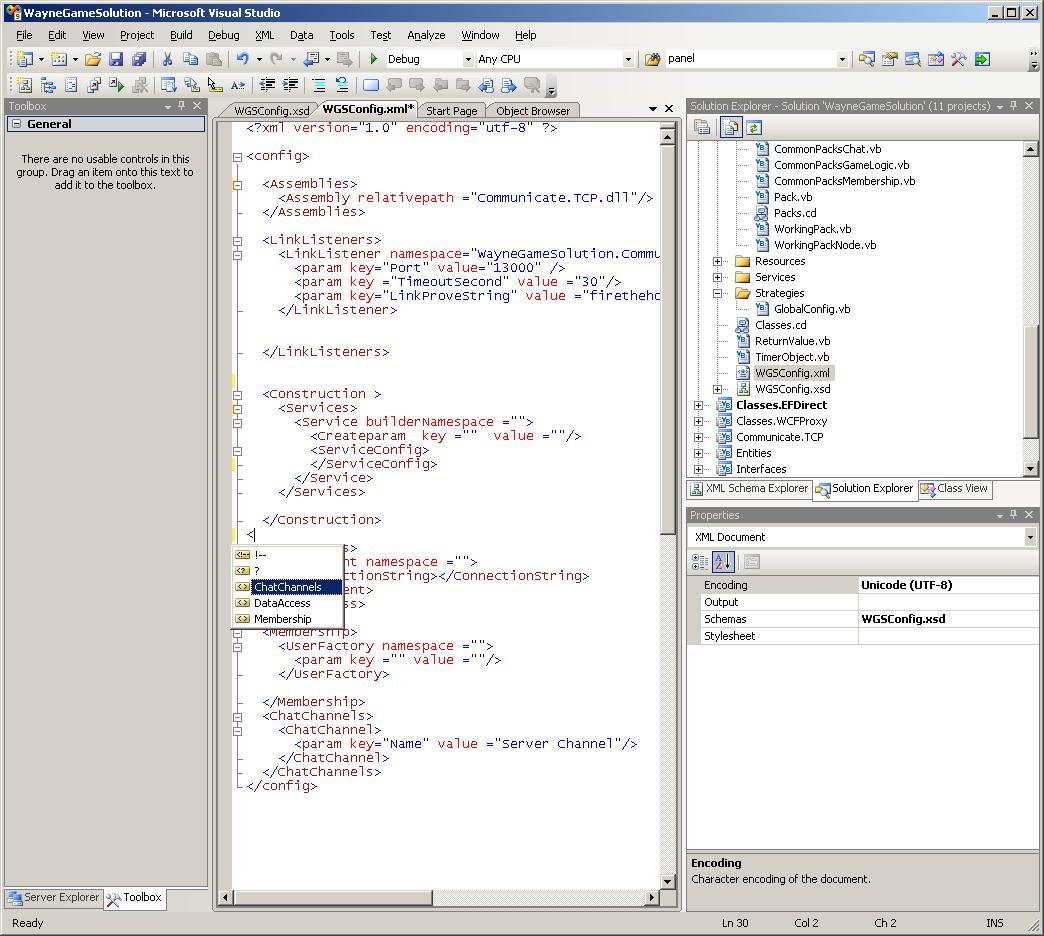The height and width of the screenshot is (936, 1044).
Task: Click the Increase Indent toolbar icon
Action: pos(290,85)
